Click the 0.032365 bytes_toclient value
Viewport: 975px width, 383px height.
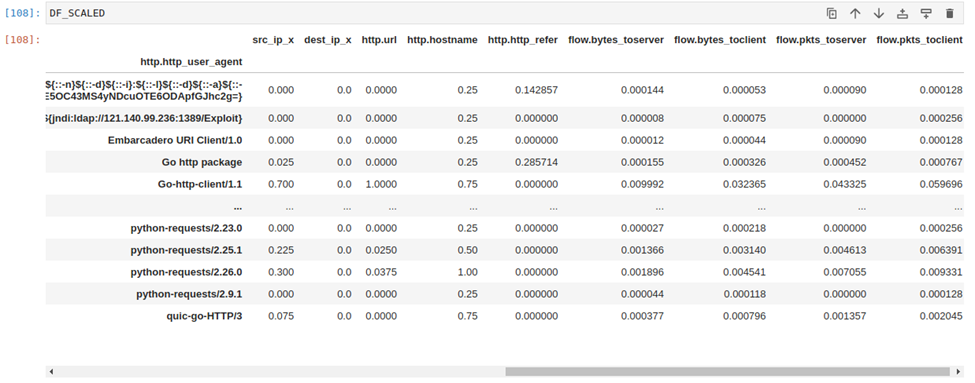click(x=744, y=184)
